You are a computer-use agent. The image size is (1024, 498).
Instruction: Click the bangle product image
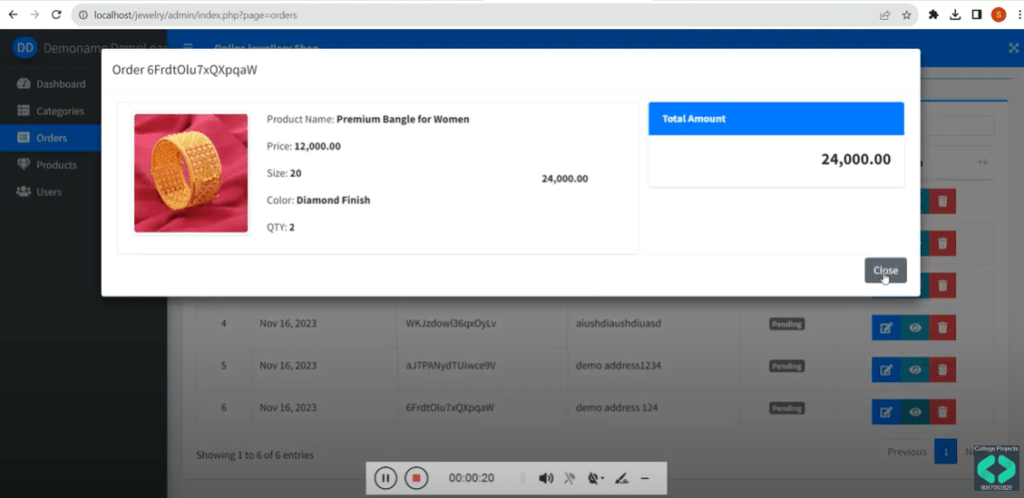pyautogui.click(x=191, y=173)
